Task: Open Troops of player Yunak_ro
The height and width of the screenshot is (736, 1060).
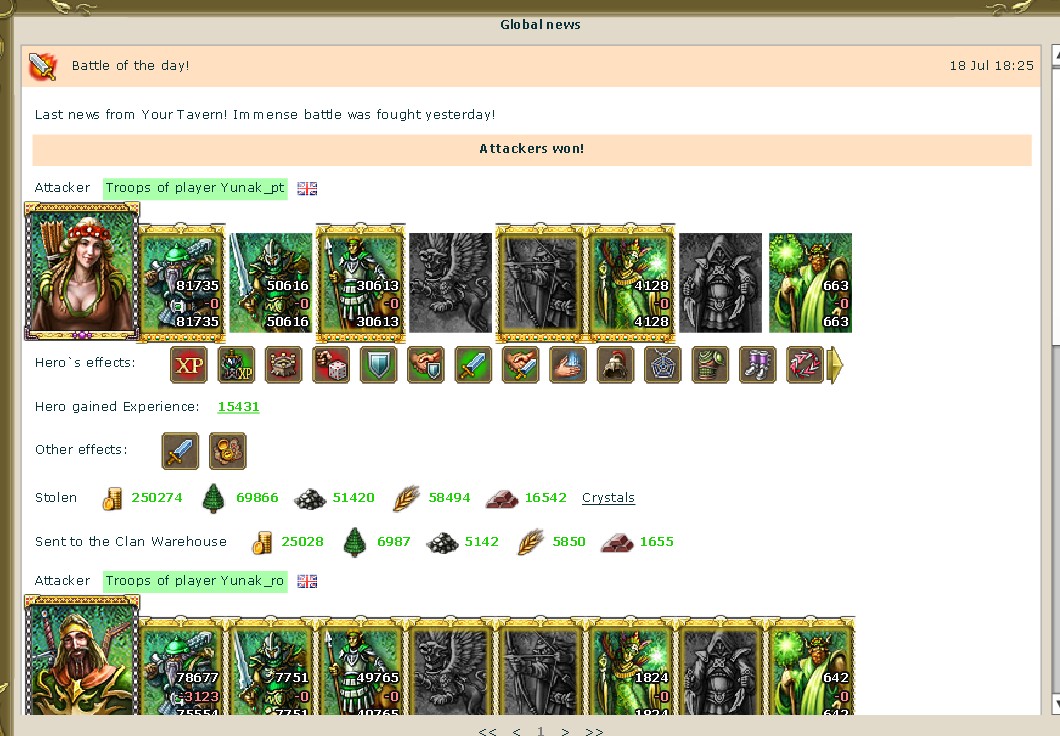Action: [195, 581]
